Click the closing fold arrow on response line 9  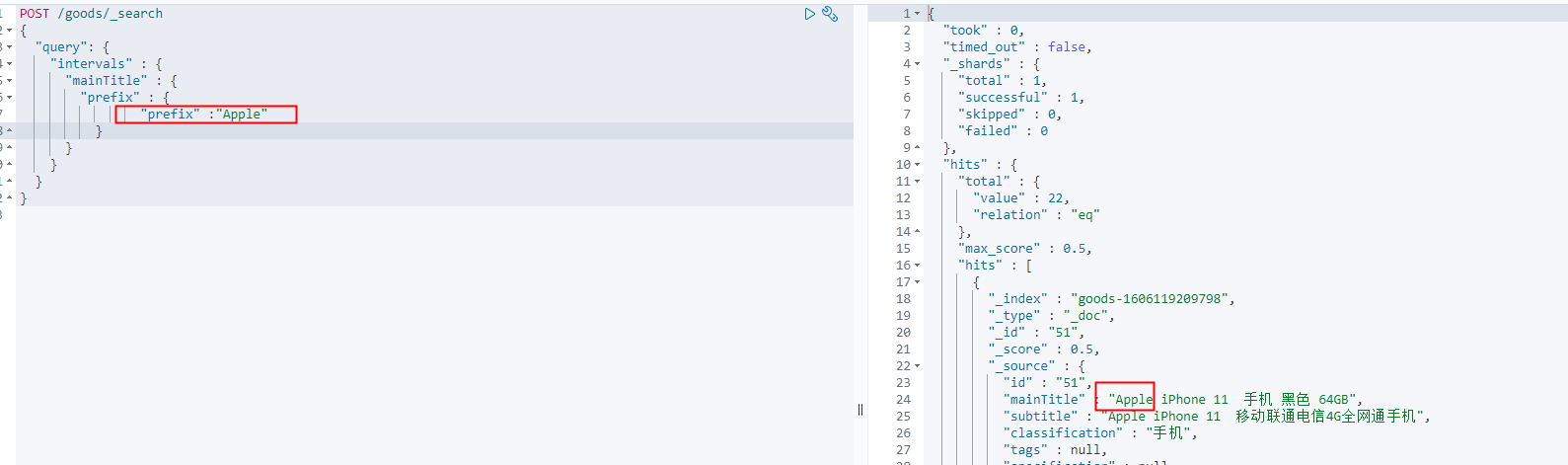918,148
